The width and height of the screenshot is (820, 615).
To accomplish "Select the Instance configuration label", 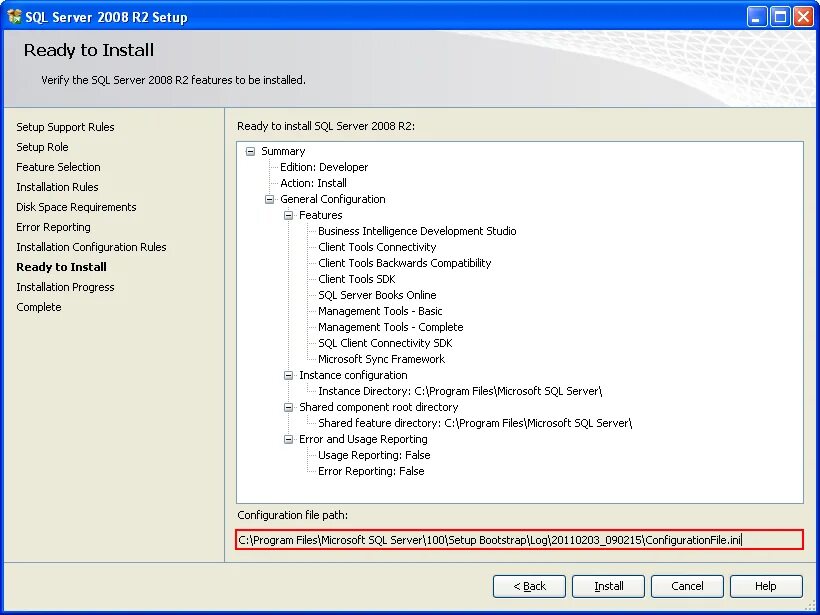I will [x=354, y=375].
